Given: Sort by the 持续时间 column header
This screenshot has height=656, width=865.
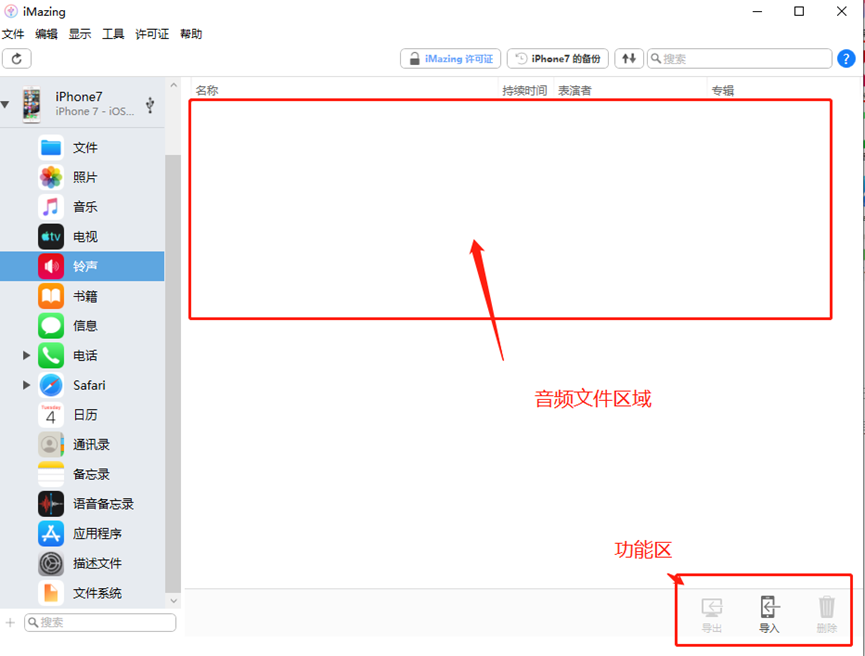Looking at the screenshot, I should 525,90.
